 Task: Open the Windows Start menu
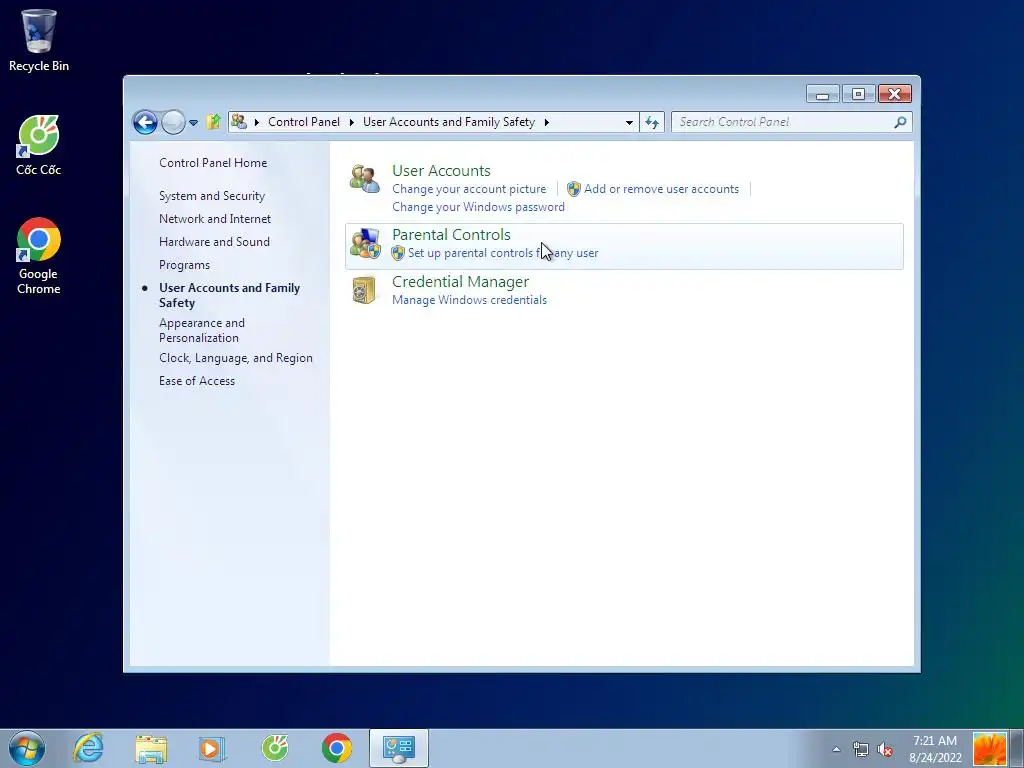[27, 748]
